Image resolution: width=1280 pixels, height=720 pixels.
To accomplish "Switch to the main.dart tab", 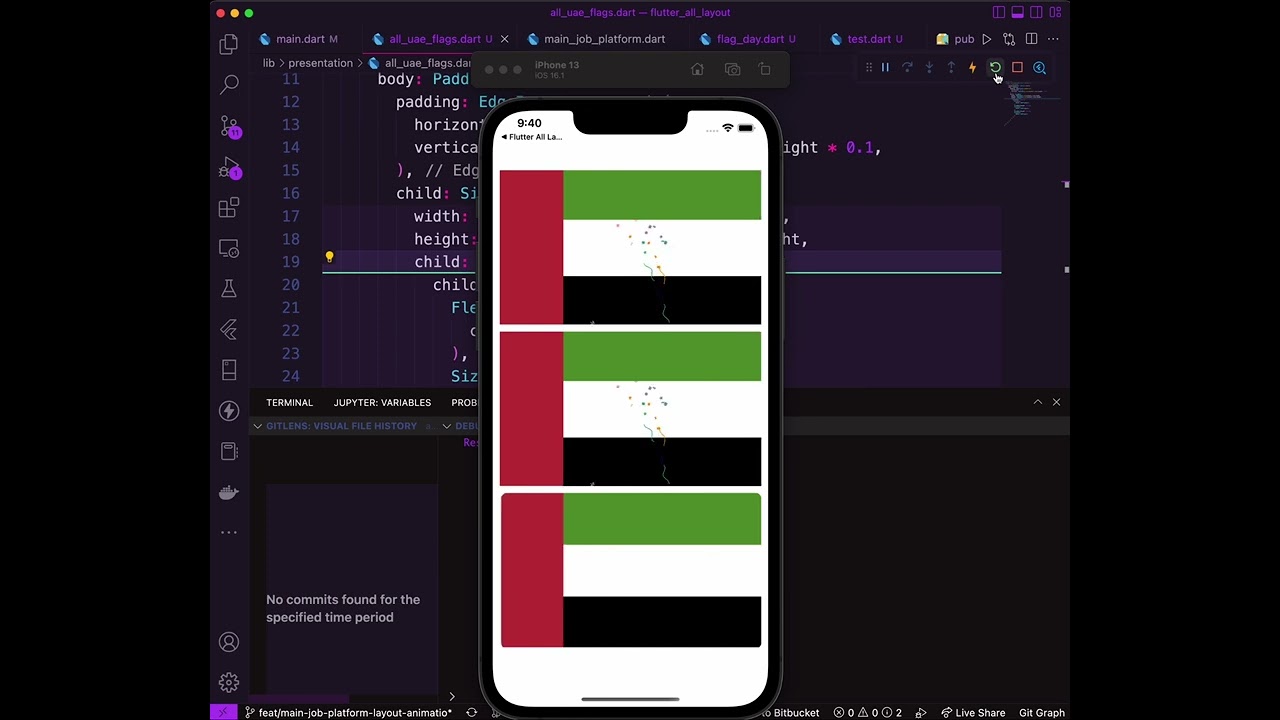I will 300,39.
